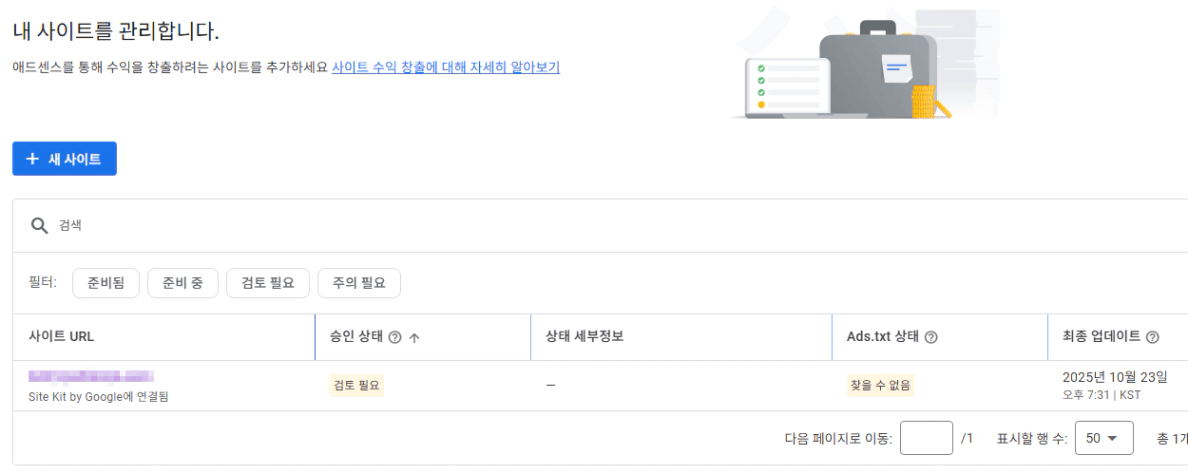Click help icon beside 승인 상태 header
This screenshot has height=474, width=1188.
click(394, 337)
